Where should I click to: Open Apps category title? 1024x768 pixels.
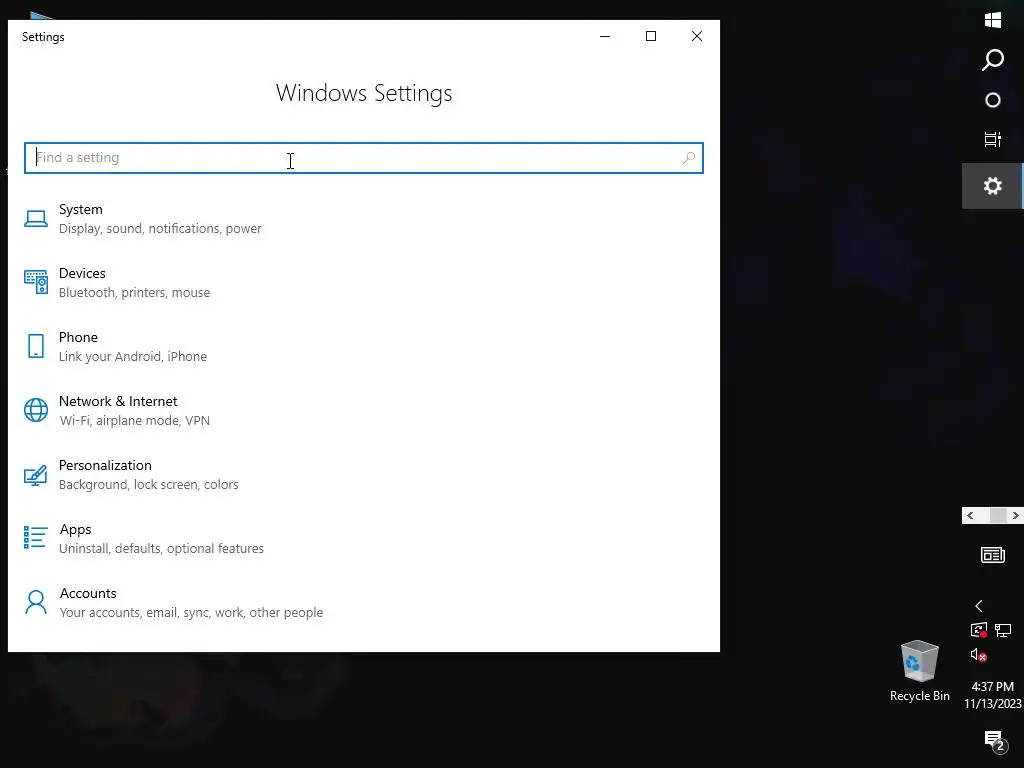(75, 530)
